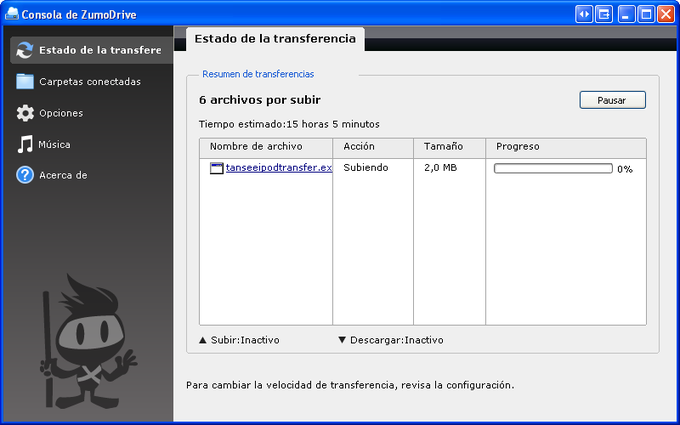Click the sync arrows icon in sidebar
The height and width of the screenshot is (425, 680).
(x=25, y=50)
